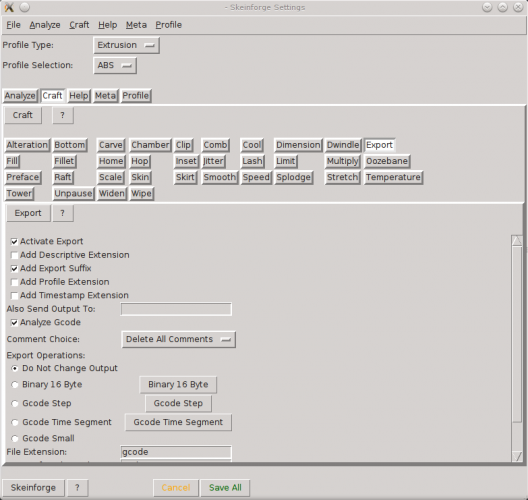Switch to the Meta tab
The width and height of the screenshot is (528, 500).
[105, 96]
